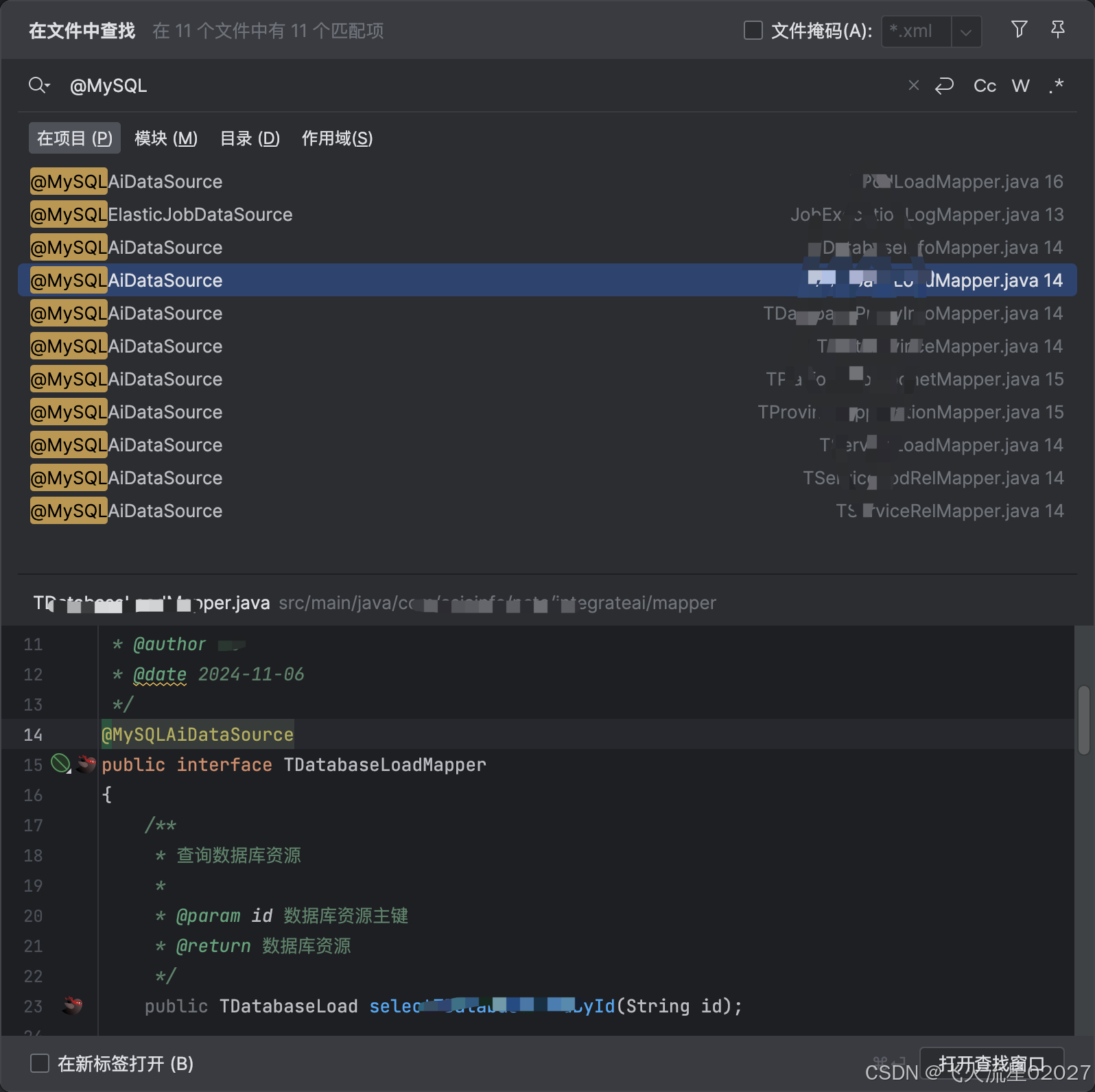This screenshot has height=1092, width=1095.
Task: Click the no-usages icon on line 15
Action: coord(61,763)
